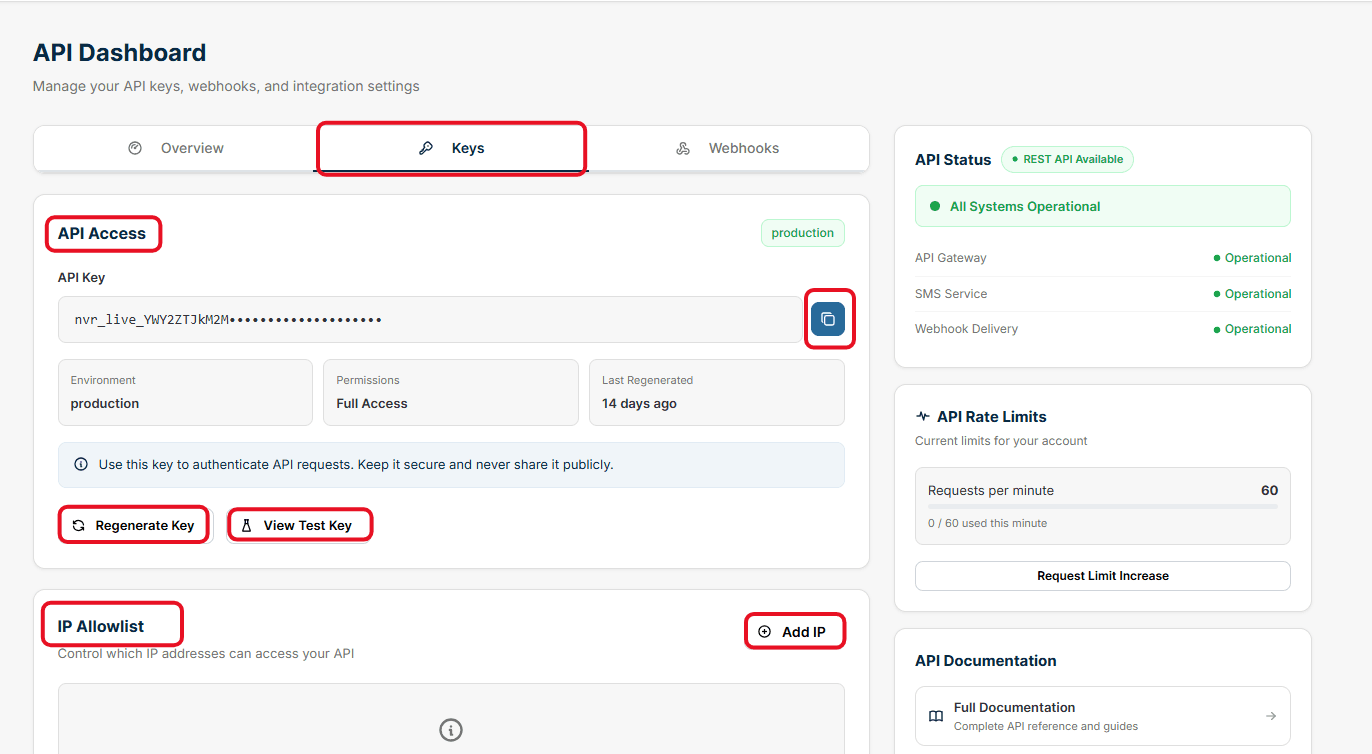The height and width of the screenshot is (754, 1372).
Task: Click the Last Regenerated value 14 days ago
Action: click(x=639, y=404)
